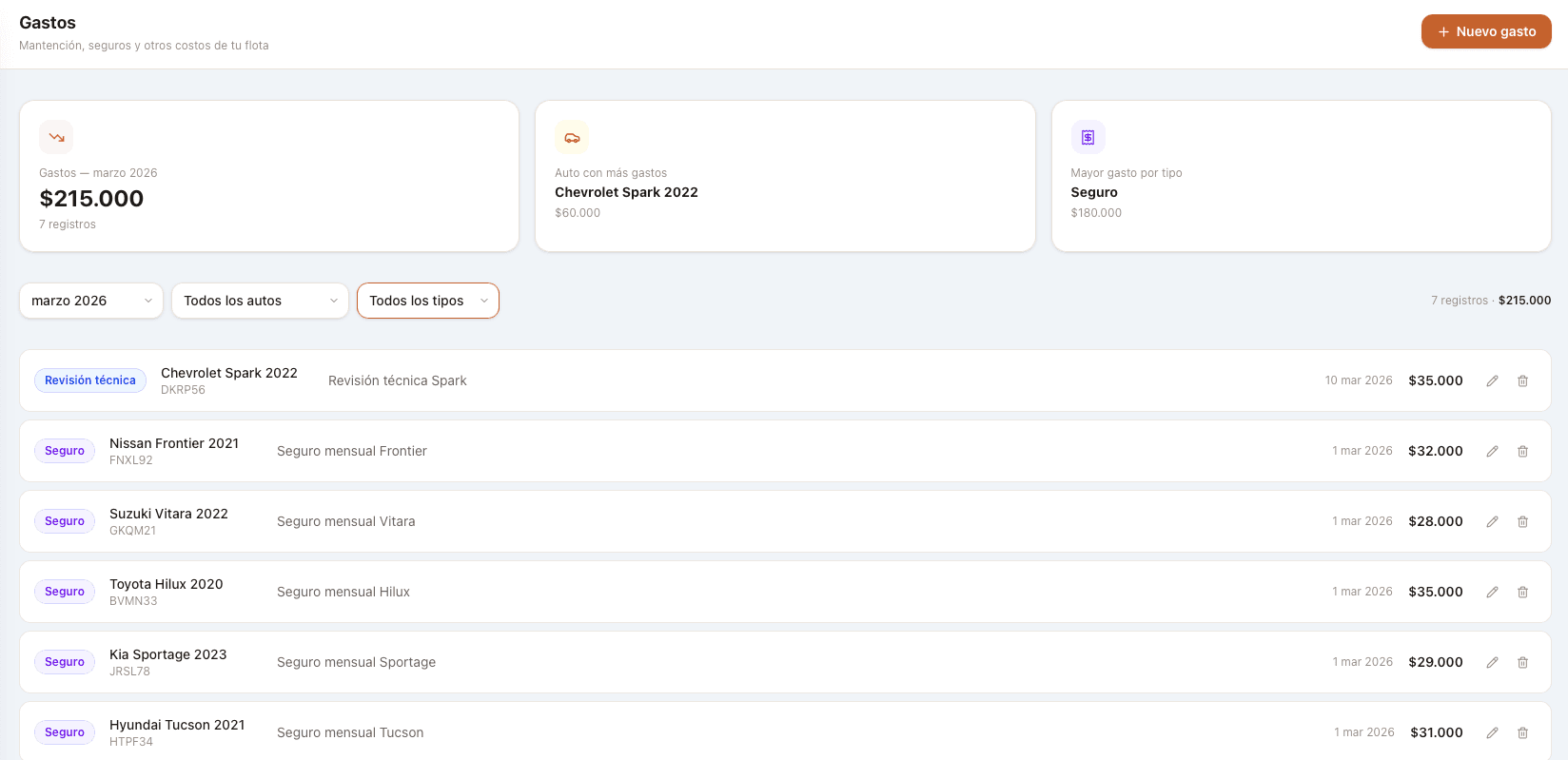Click the Seguro tag on Suzuki Vitara row
This screenshot has width=1568, height=760.
65,521
